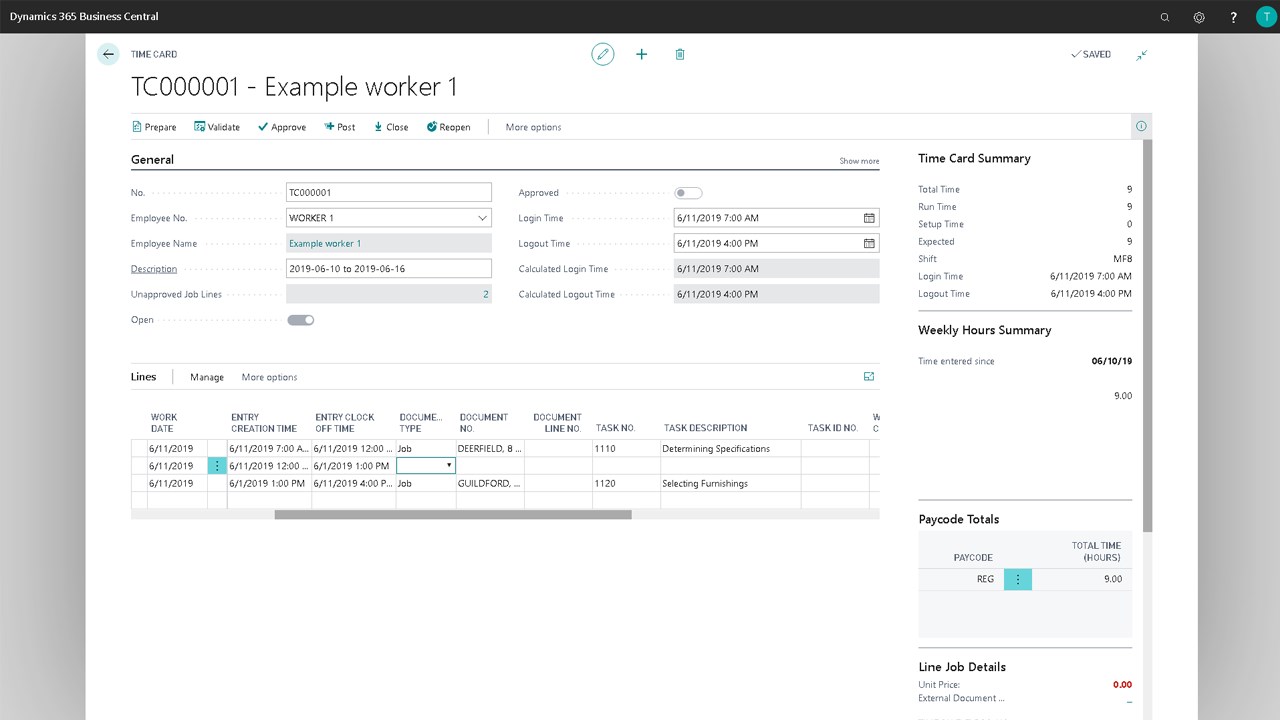The image size is (1280, 720).
Task: Expand the Employee No. dropdown
Action: pyautogui.click(x=483, y=218)
